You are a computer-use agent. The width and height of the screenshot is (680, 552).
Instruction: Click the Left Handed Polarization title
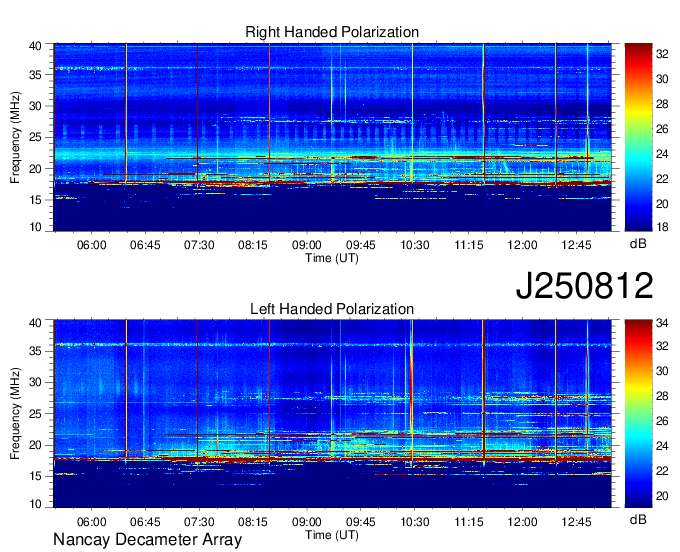[x=332, y=309]
